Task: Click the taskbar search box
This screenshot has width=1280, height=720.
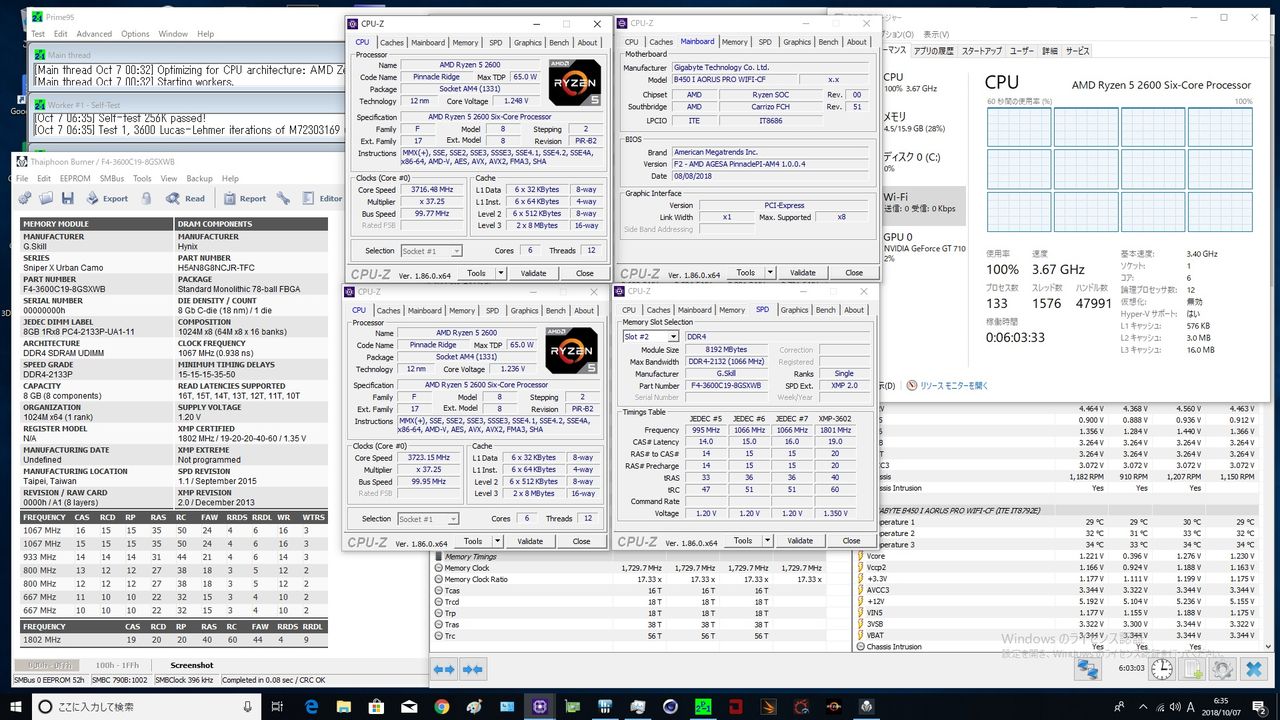Action: [x=148, y=706]
